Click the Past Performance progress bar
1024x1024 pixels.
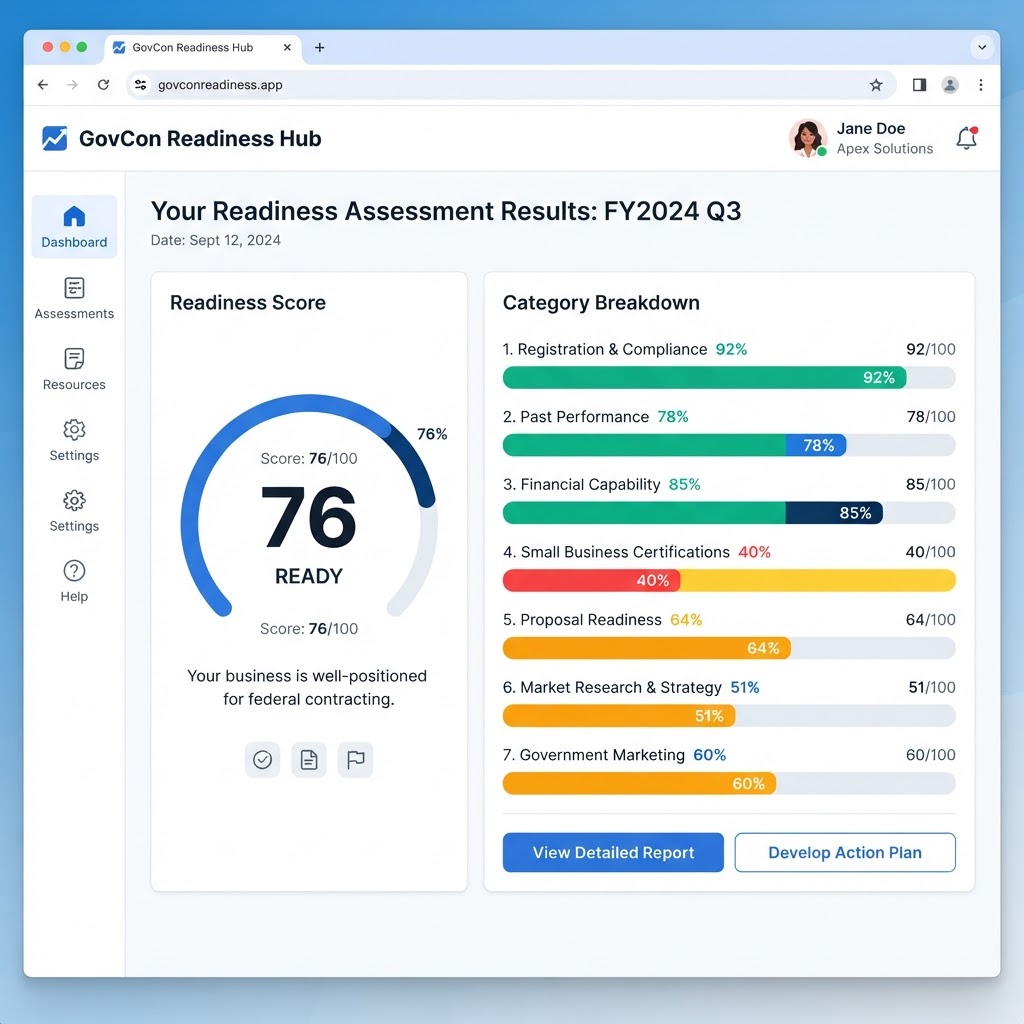(729, 445)
